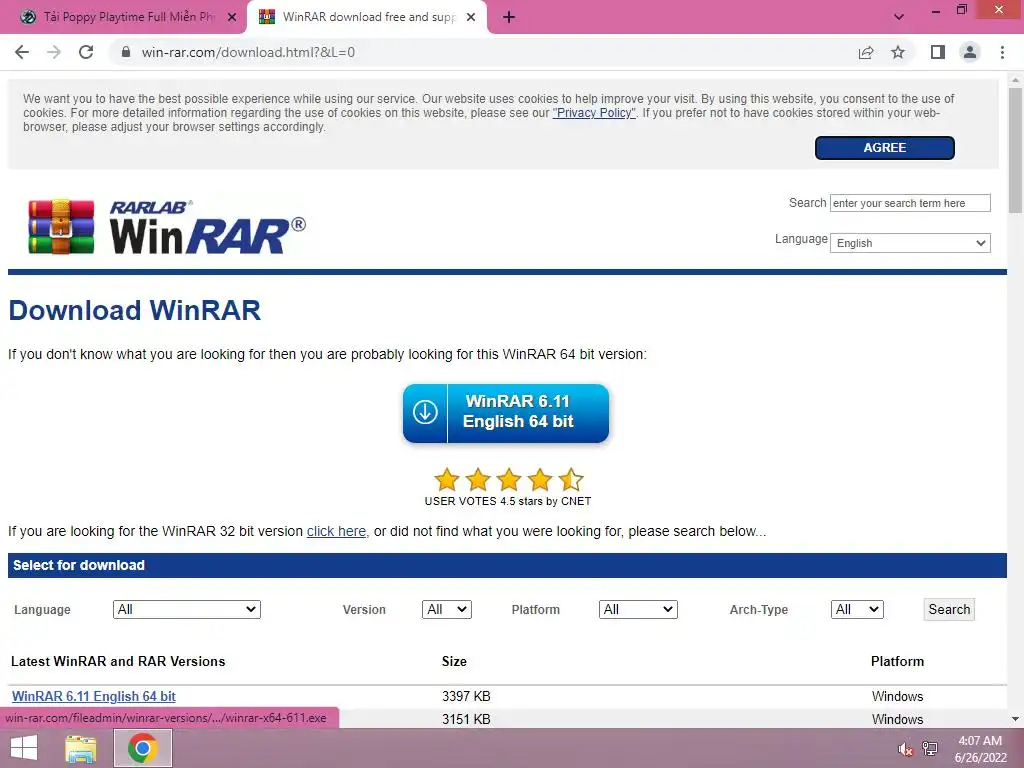Click the 'Download WinRAR' heading
This screenshot has width=1024, height=768.
click(x=135, y=310)
